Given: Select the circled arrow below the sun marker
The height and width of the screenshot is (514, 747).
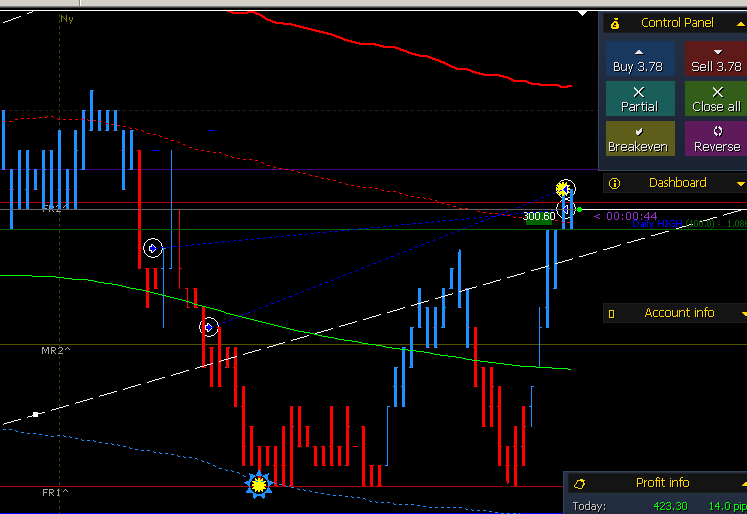Looking at the screenshot, I should pos(565,209).
